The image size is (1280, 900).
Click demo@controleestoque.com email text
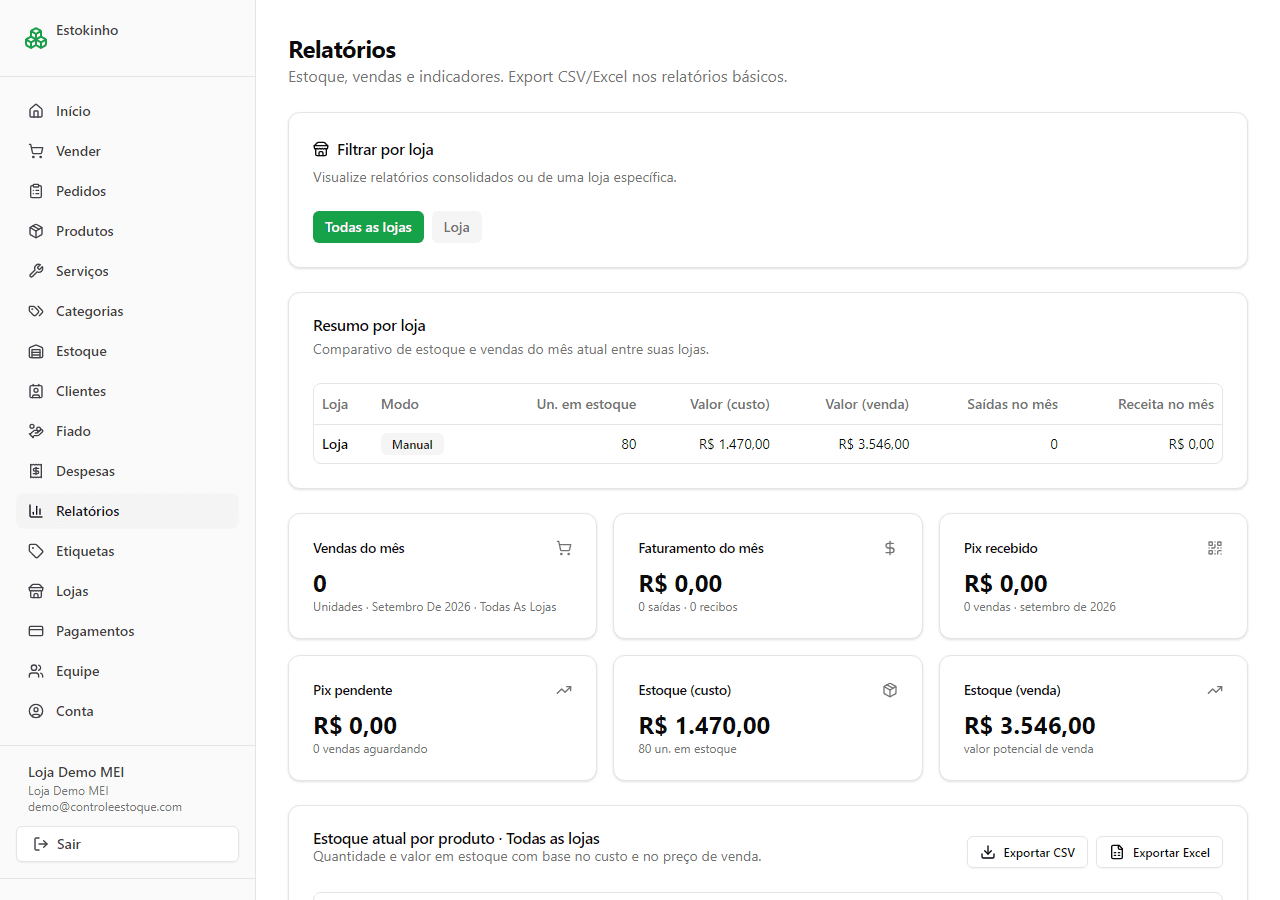[105, 807]
